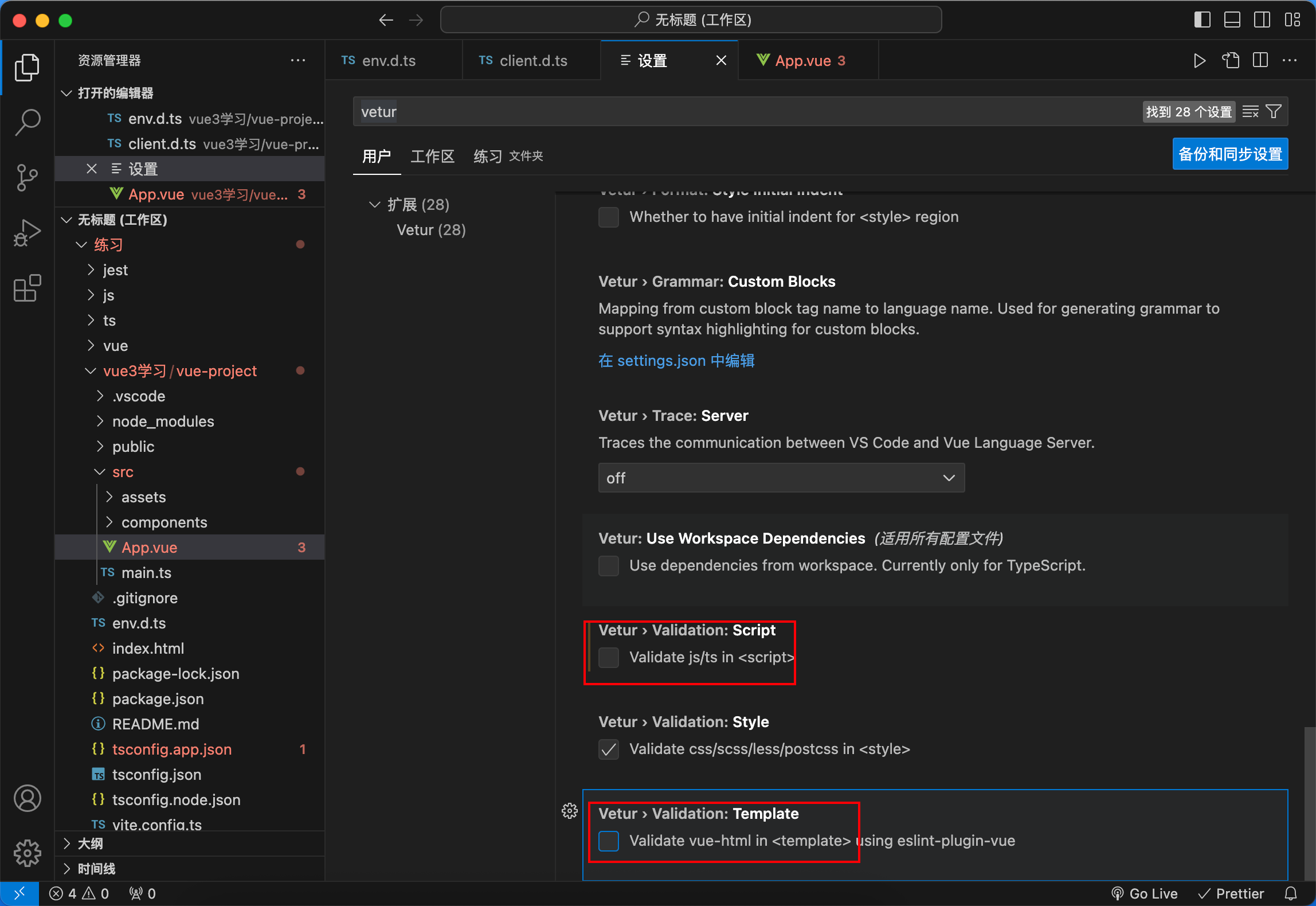1316x906 pixels.
Task: Click the filter settings icon in search bar
Action: pyautogui.click(x=1273, y=111)
